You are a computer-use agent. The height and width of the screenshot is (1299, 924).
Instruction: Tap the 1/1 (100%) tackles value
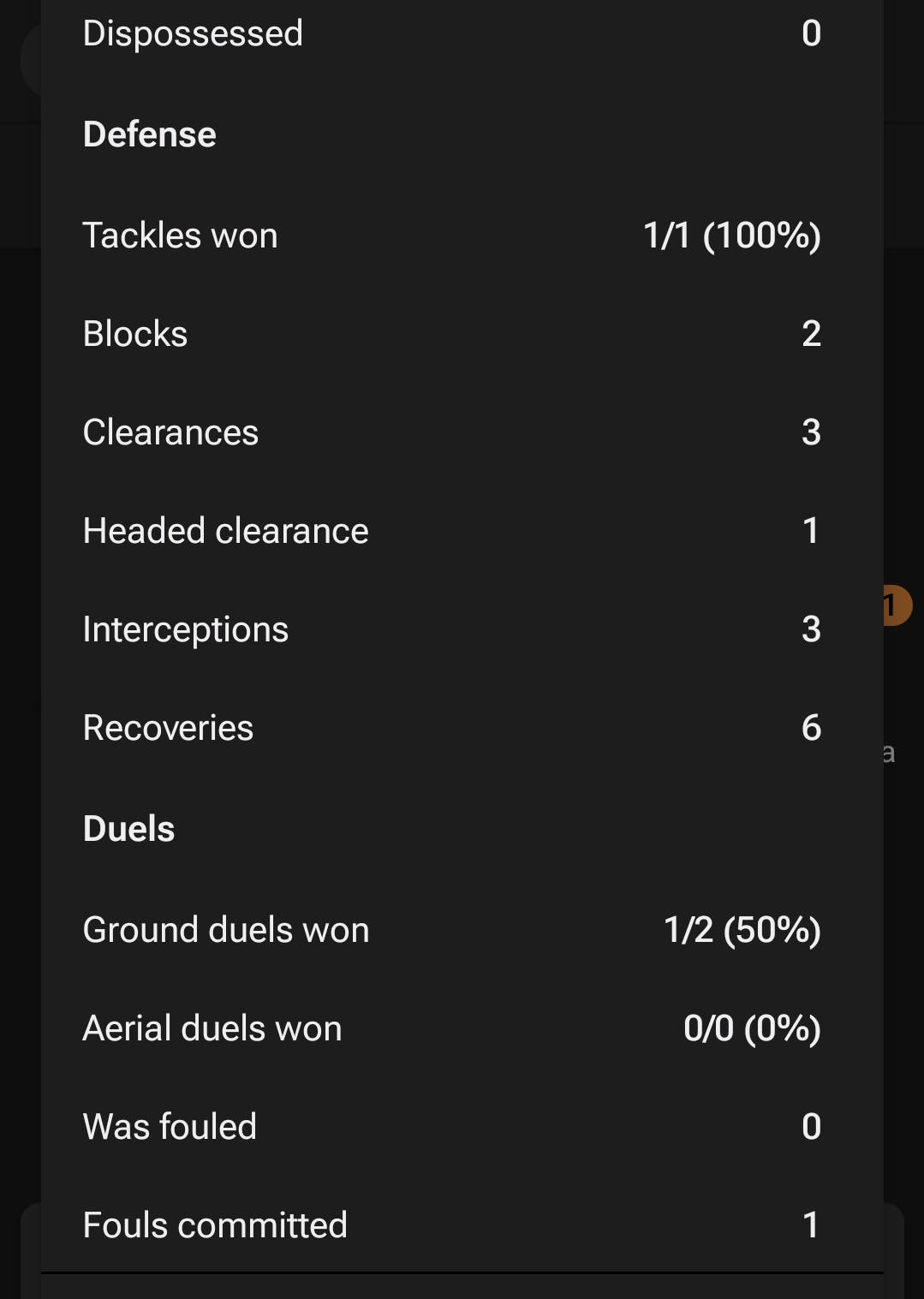pyautogui.click(x=731, y=235)
